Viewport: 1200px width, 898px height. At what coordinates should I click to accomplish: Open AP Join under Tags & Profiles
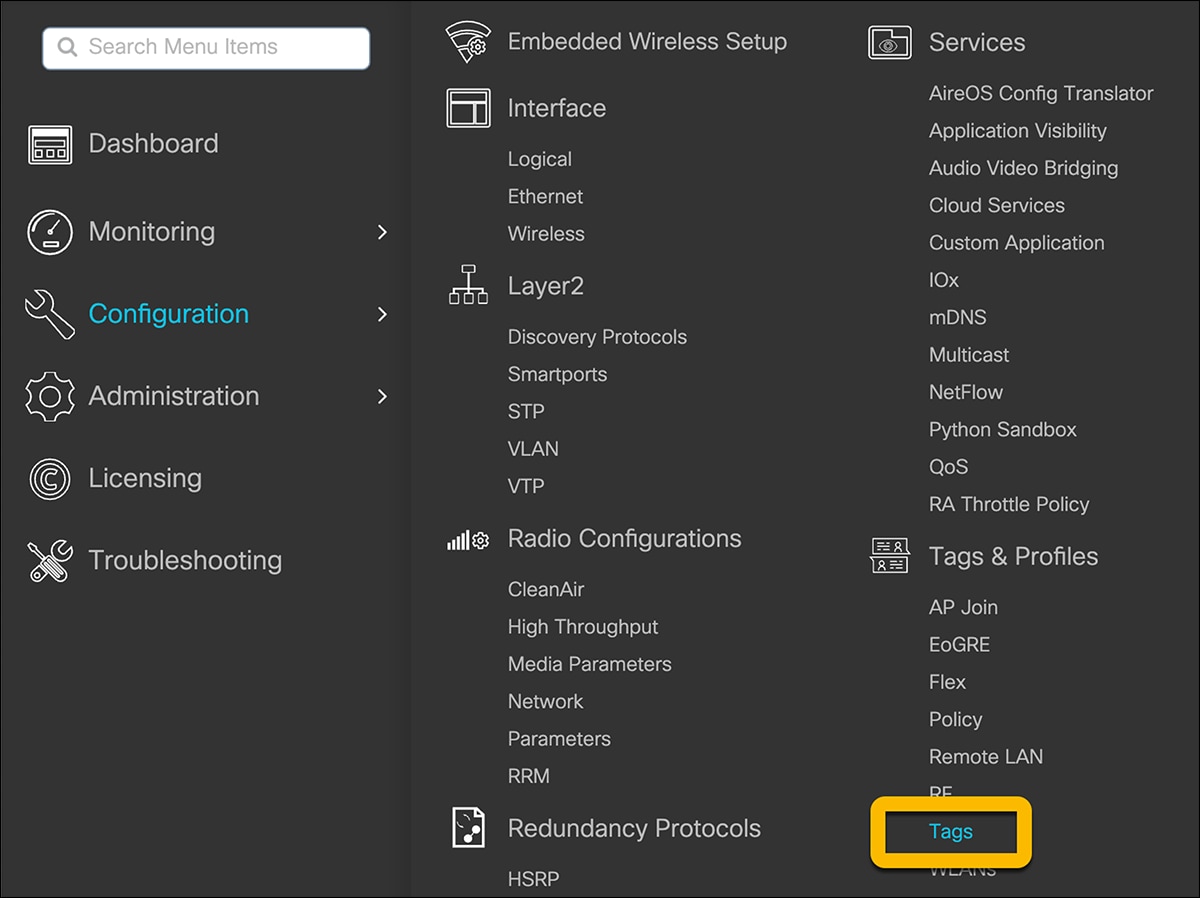point(963,608)
